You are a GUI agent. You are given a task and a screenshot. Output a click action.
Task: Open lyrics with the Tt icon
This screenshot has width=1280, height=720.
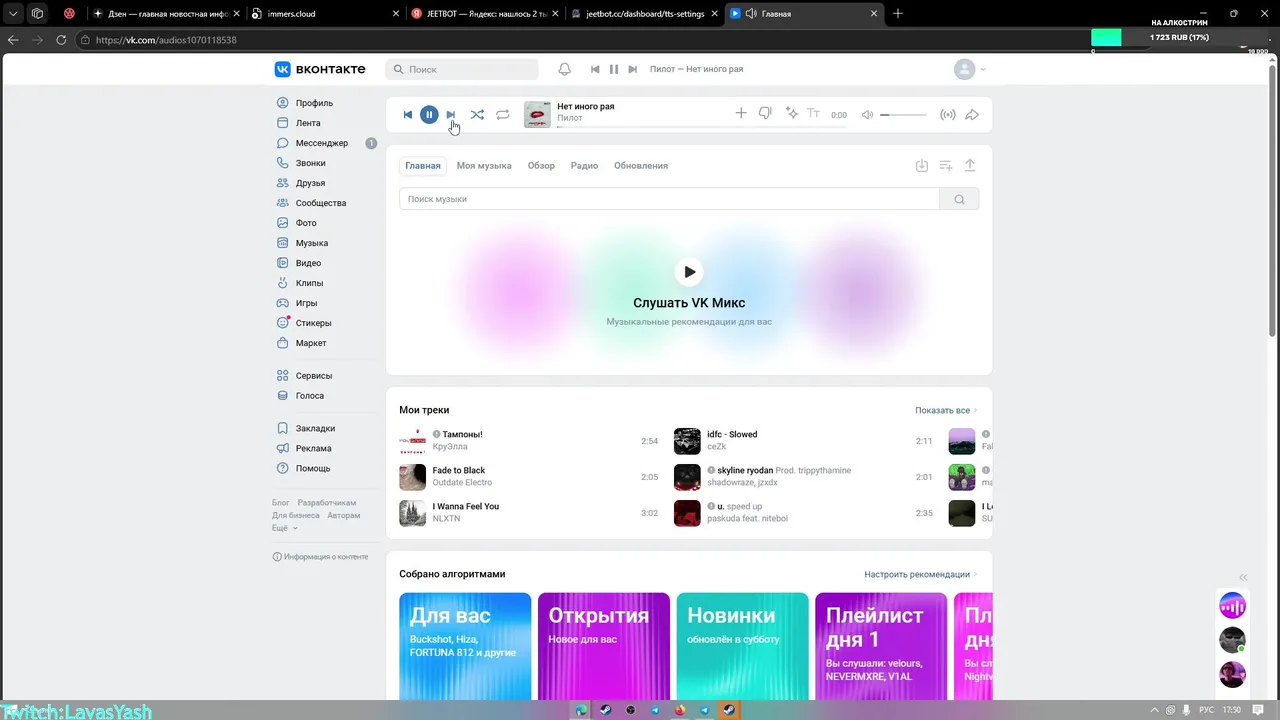tap(813, 114)
